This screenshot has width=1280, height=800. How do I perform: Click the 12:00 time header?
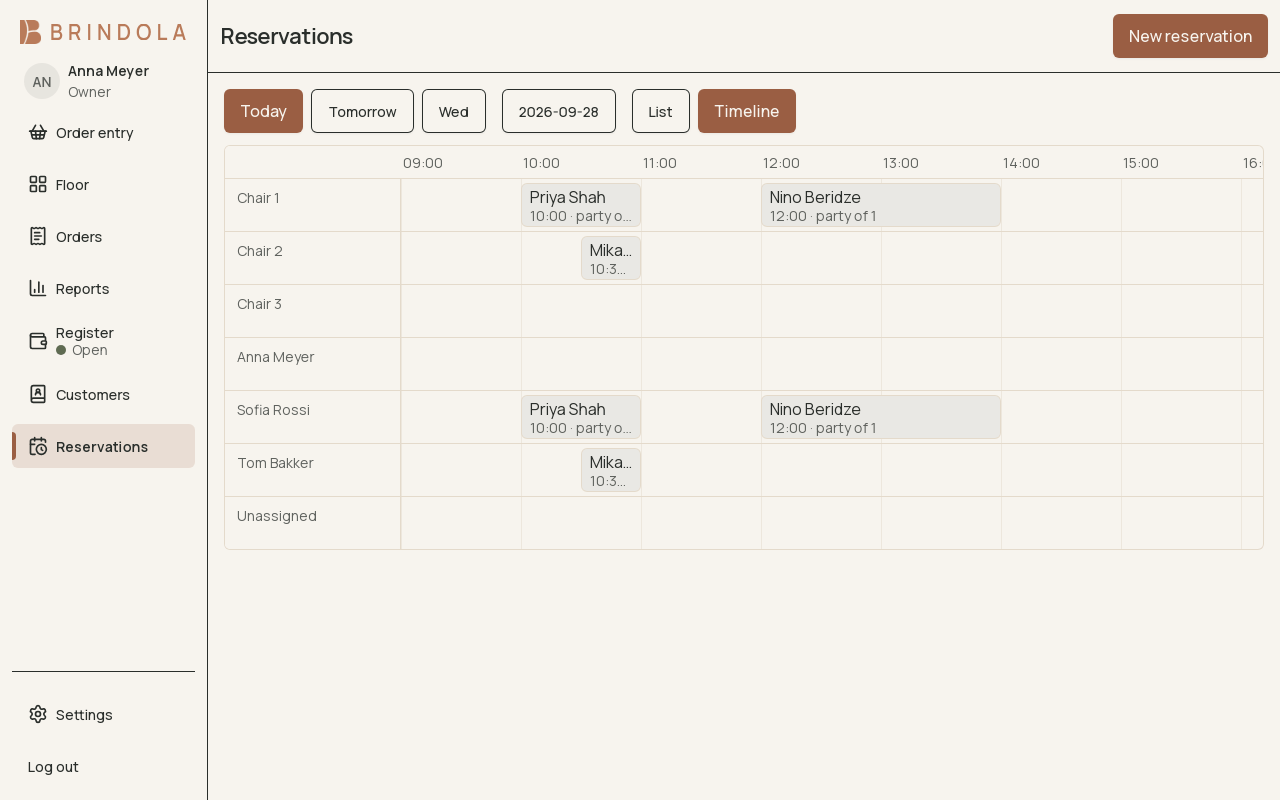pos(781,163)
